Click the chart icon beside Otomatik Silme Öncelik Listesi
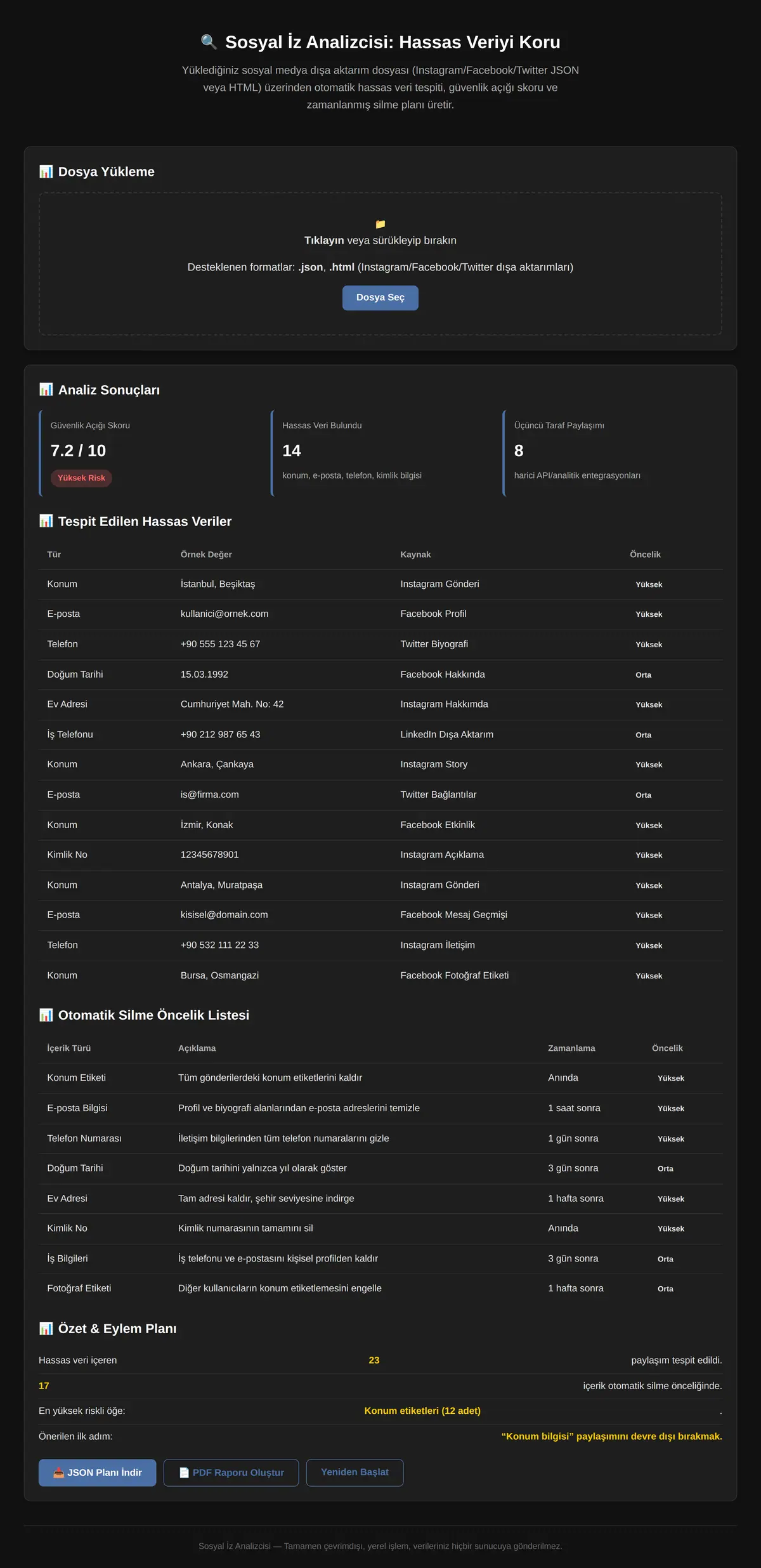 pos(46,1015)
